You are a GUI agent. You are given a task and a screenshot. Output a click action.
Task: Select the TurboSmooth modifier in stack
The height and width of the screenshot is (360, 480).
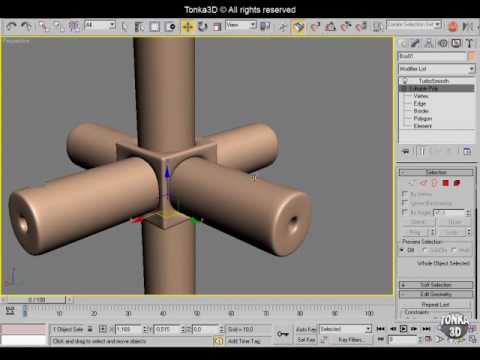coord(434,81)
